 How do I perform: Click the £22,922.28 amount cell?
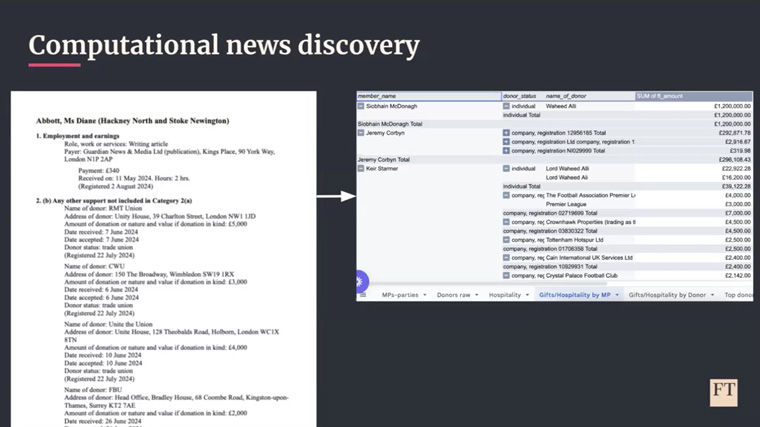pyautogui.click(x=736, y=169)
